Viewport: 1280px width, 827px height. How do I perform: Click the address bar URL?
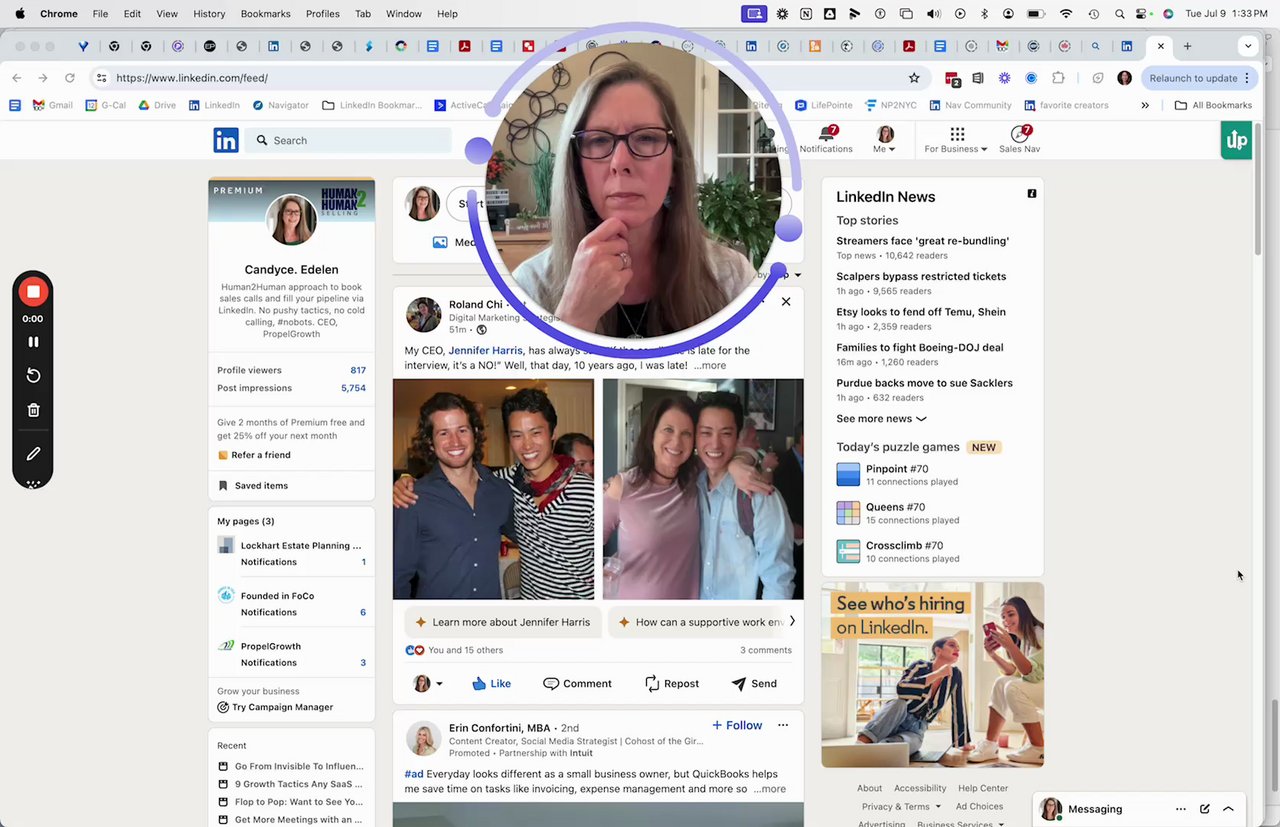(192, 78)
